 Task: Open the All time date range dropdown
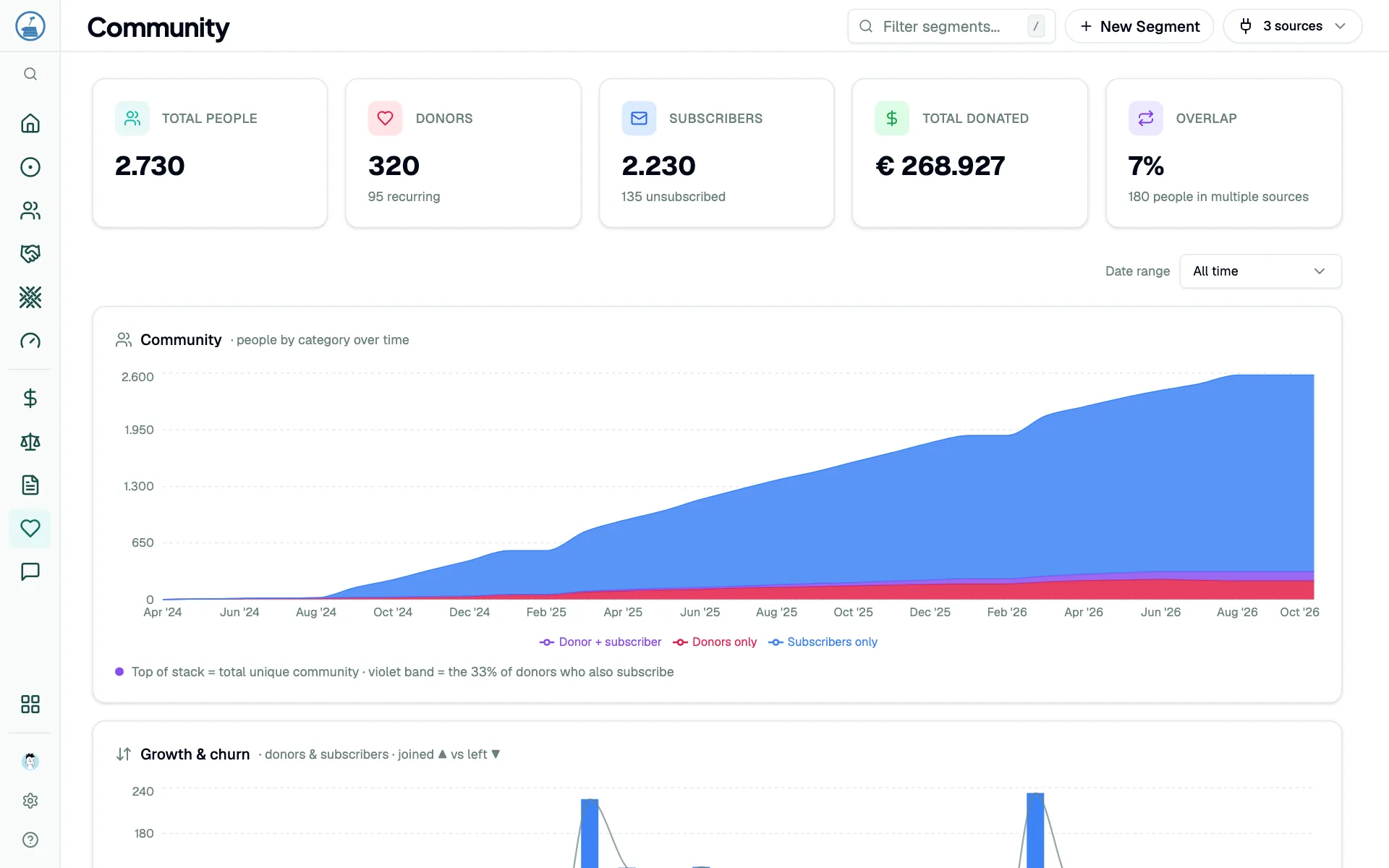pyautogui.click(x=1260, y=271)
